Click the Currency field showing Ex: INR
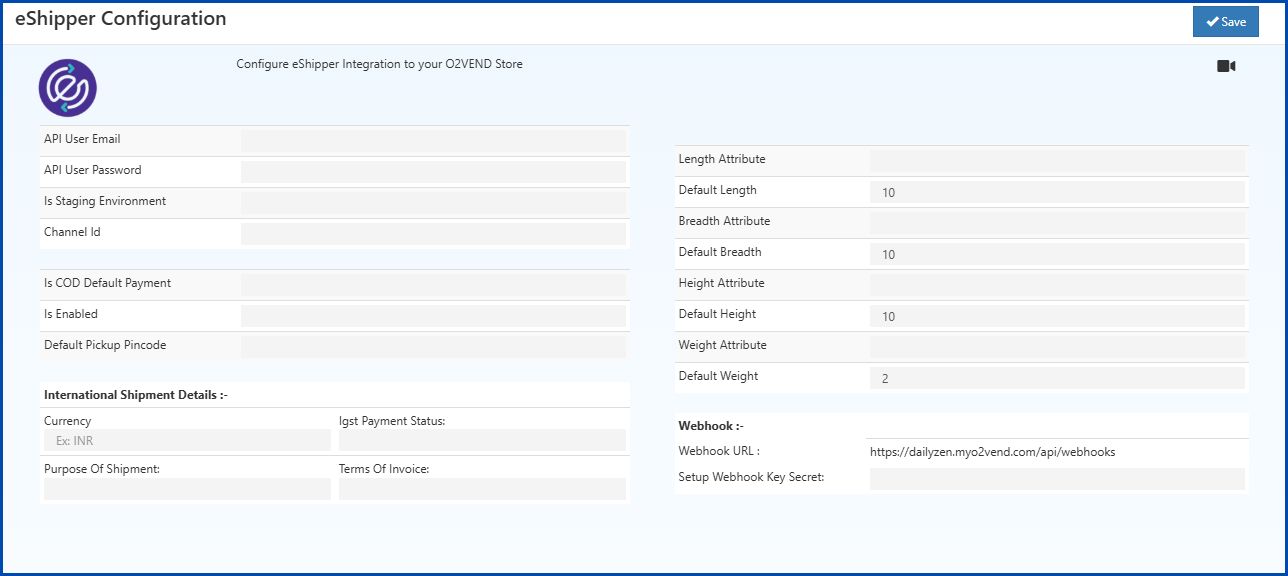The image size is (1288, 576). pyautogui.click(x=185, y=440)
